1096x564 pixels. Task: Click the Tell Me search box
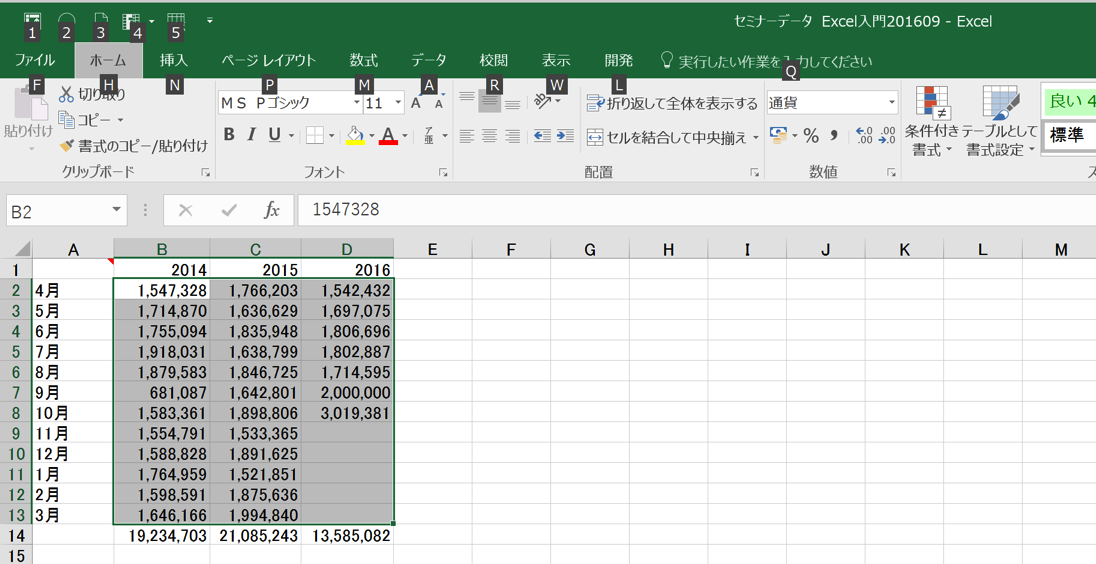point(767,62)
